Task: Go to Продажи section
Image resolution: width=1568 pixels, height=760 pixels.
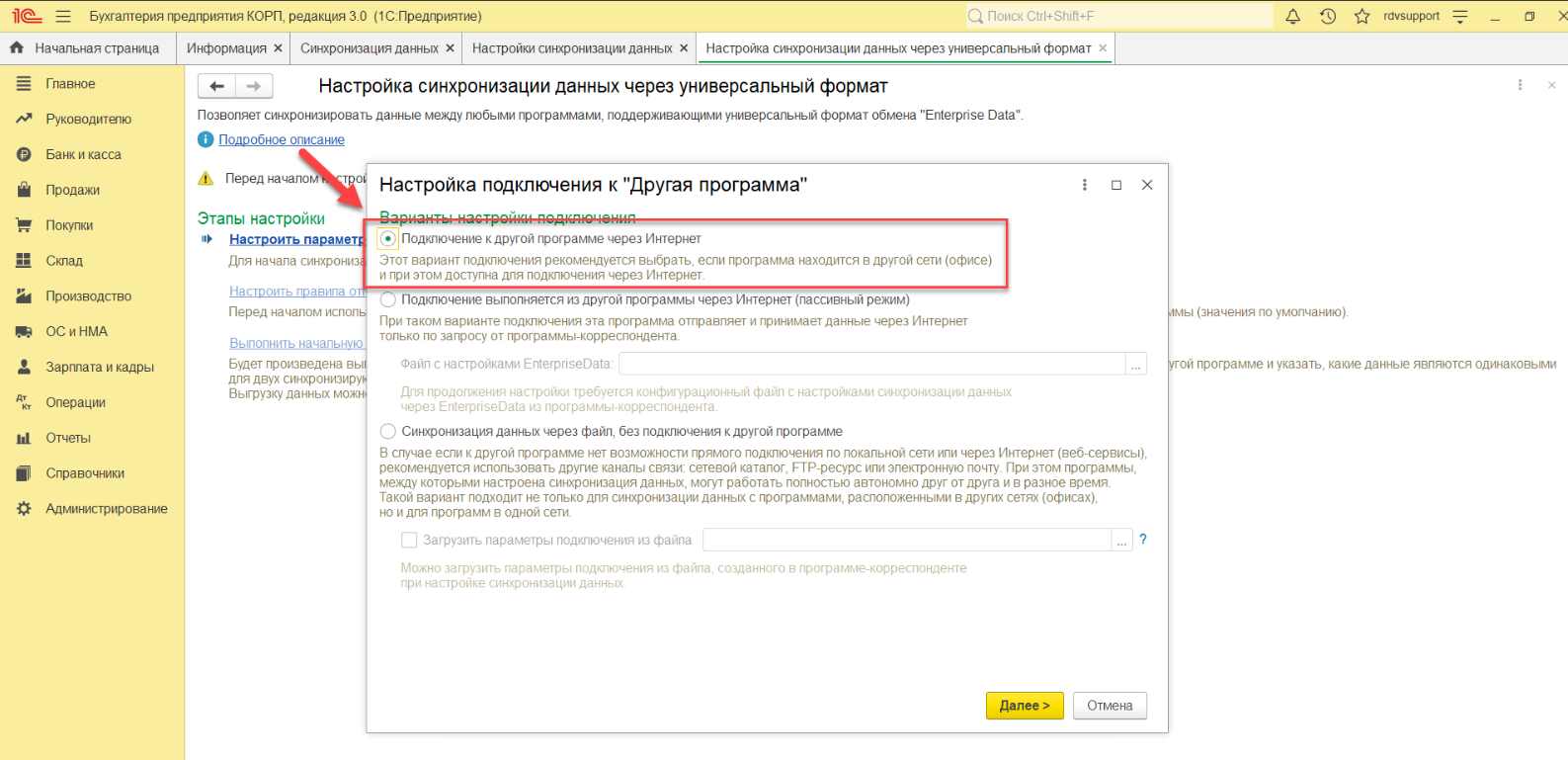Action: click(x=72, y=191)
